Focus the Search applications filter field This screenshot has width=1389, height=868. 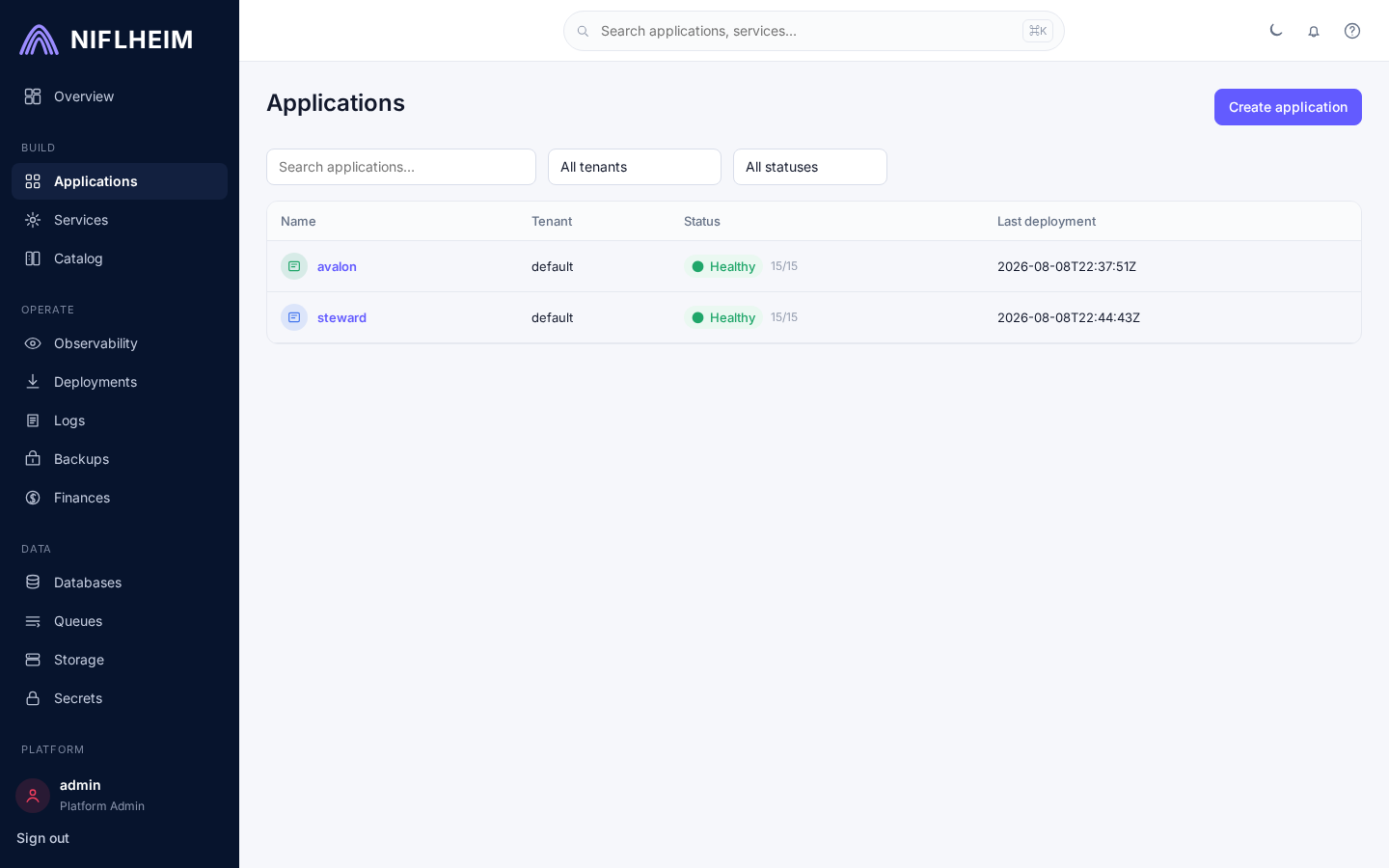401,167
